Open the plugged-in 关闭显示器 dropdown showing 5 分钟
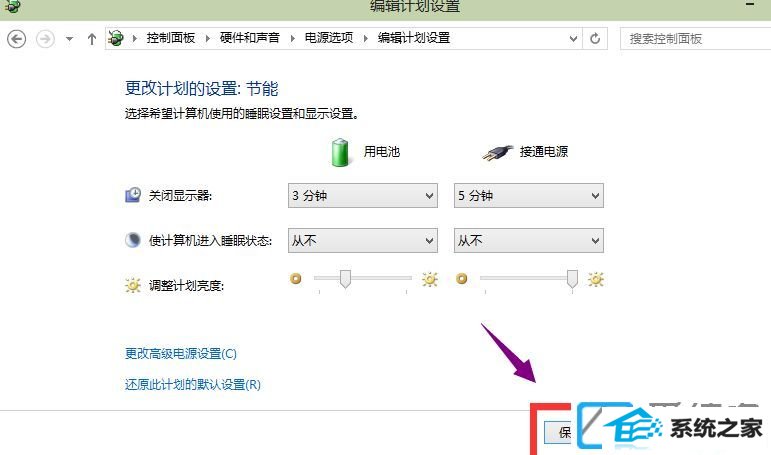This screenshot has width=771, height=455. (529, 196)
